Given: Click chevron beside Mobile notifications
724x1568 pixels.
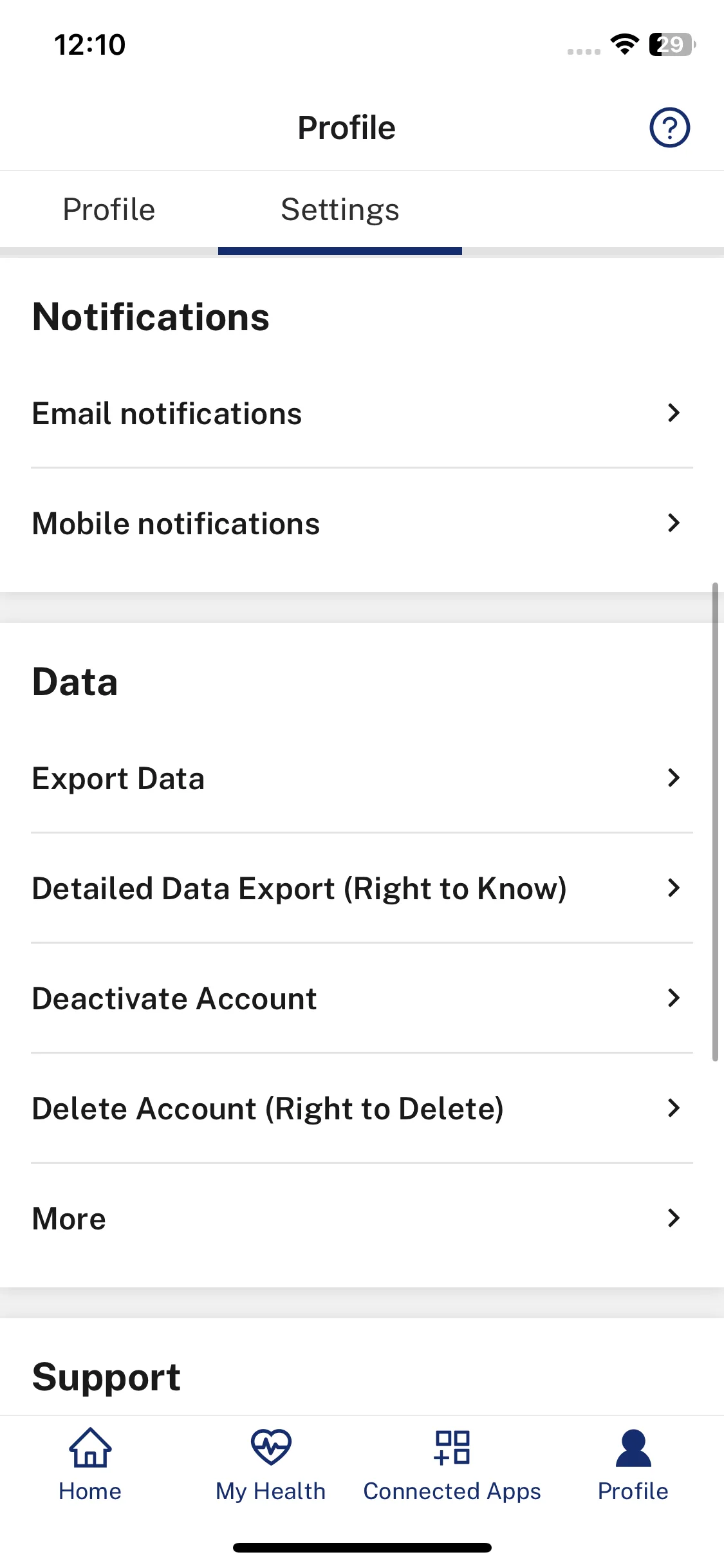Looking at the screenshot, I should [674, 523].
